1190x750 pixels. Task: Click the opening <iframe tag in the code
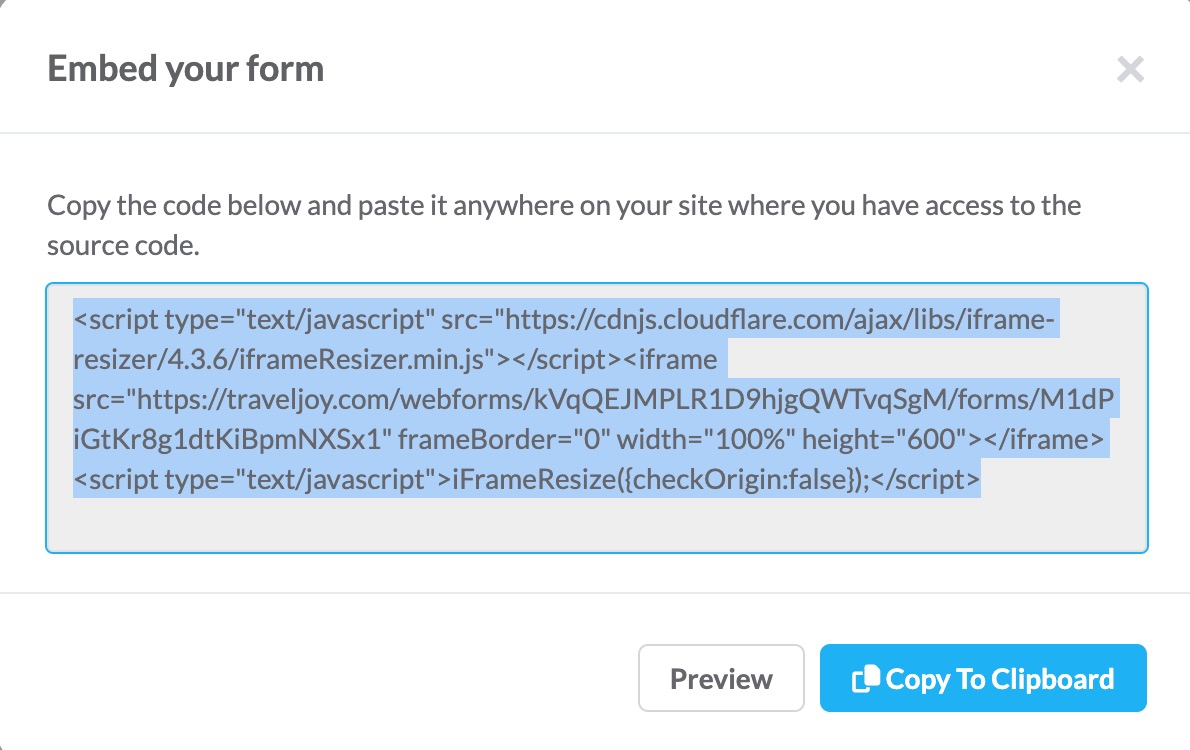click(670, 359)
